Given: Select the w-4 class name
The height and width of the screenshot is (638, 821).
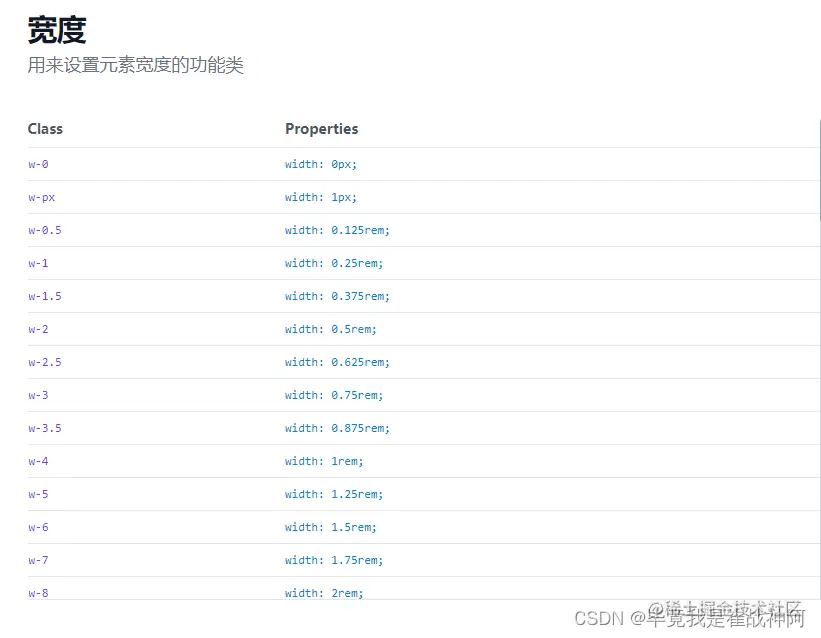Looking at the screenshot, I should 38,461.
